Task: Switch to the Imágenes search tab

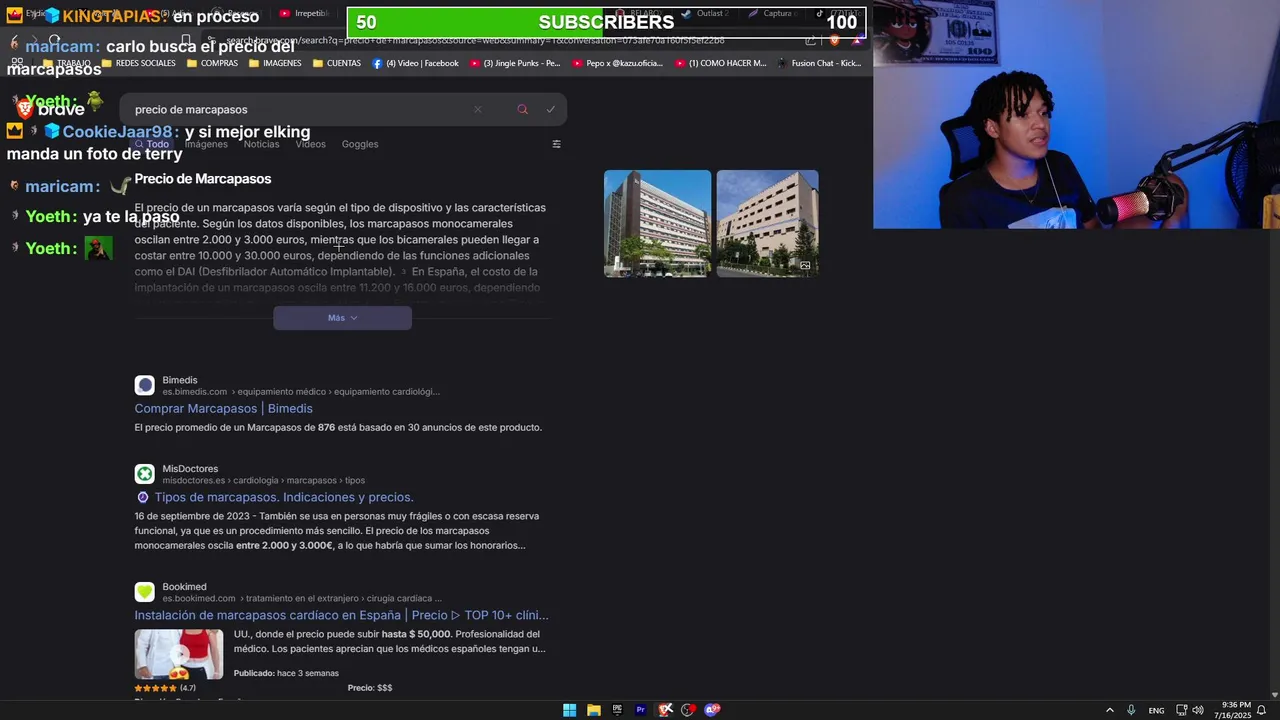Action: (x=206, y=144)
